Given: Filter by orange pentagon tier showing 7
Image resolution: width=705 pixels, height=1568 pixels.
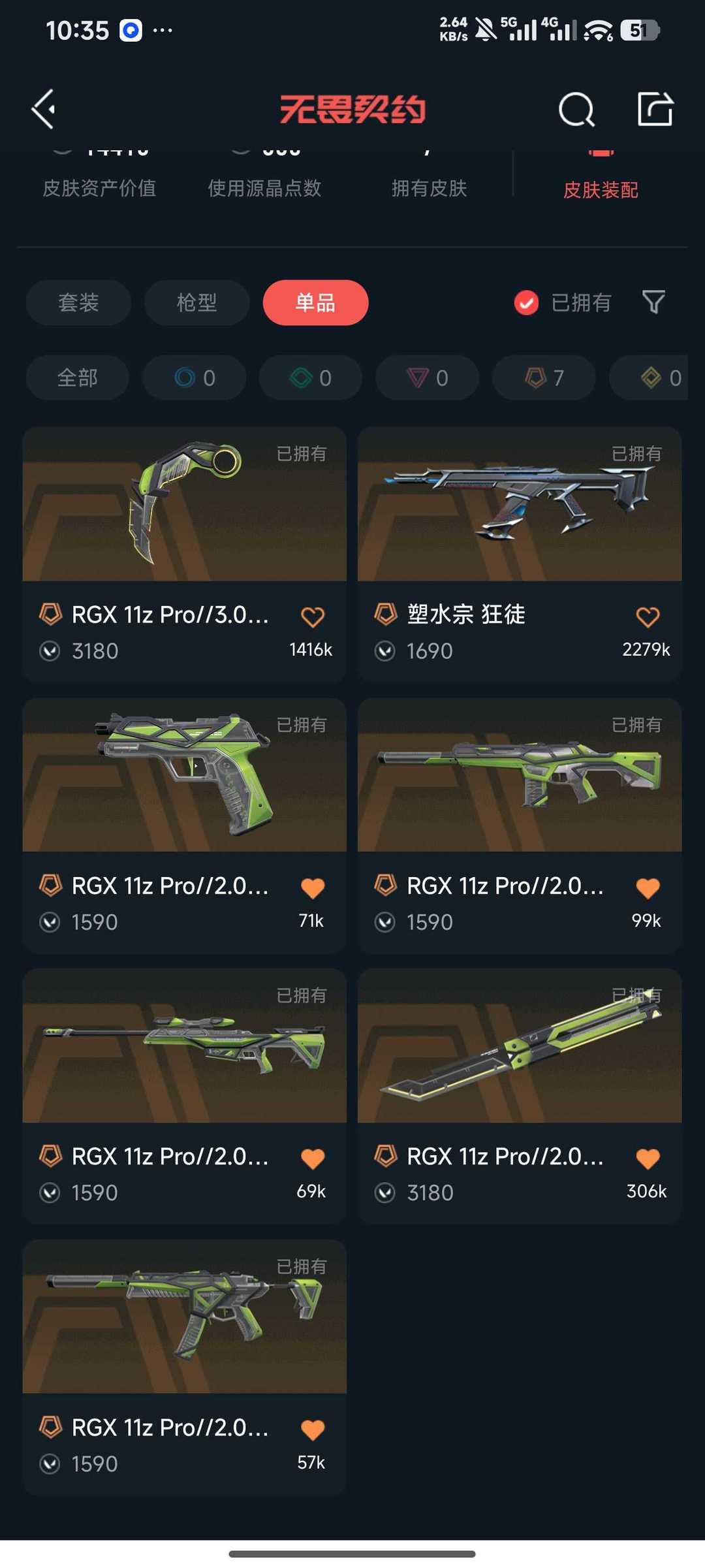Looking at the screenshot, I should tap(544, 377).
